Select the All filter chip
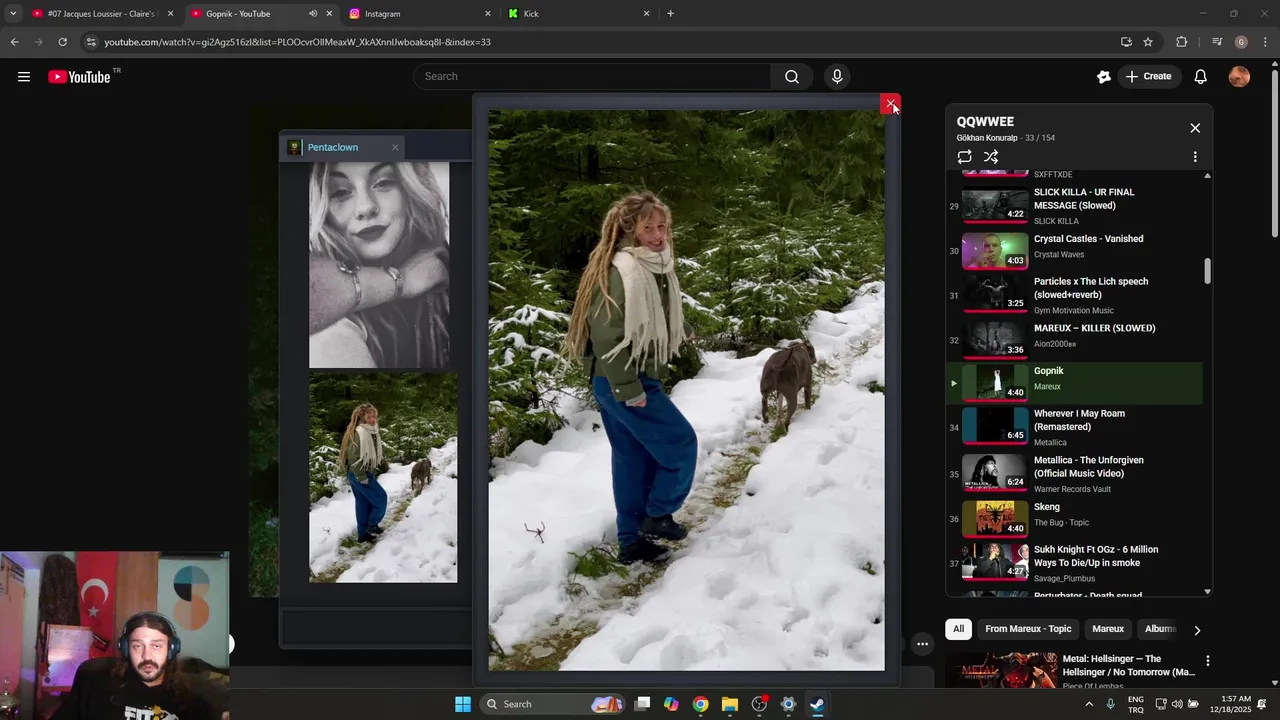The width and height of the screenshot is (1280, 720). 958,629
